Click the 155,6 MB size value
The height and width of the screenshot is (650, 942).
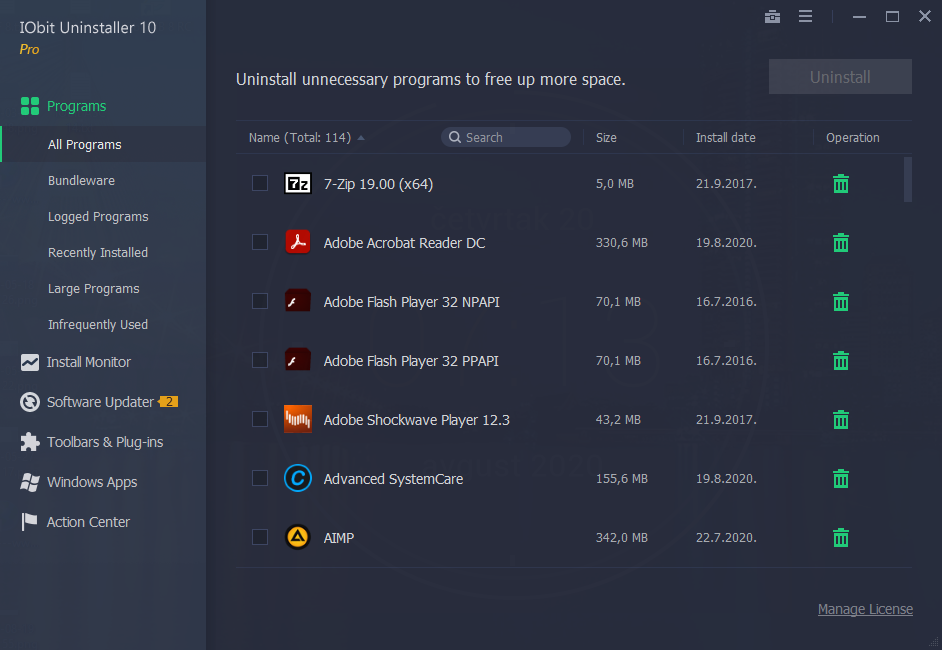(x=621, y=479)
